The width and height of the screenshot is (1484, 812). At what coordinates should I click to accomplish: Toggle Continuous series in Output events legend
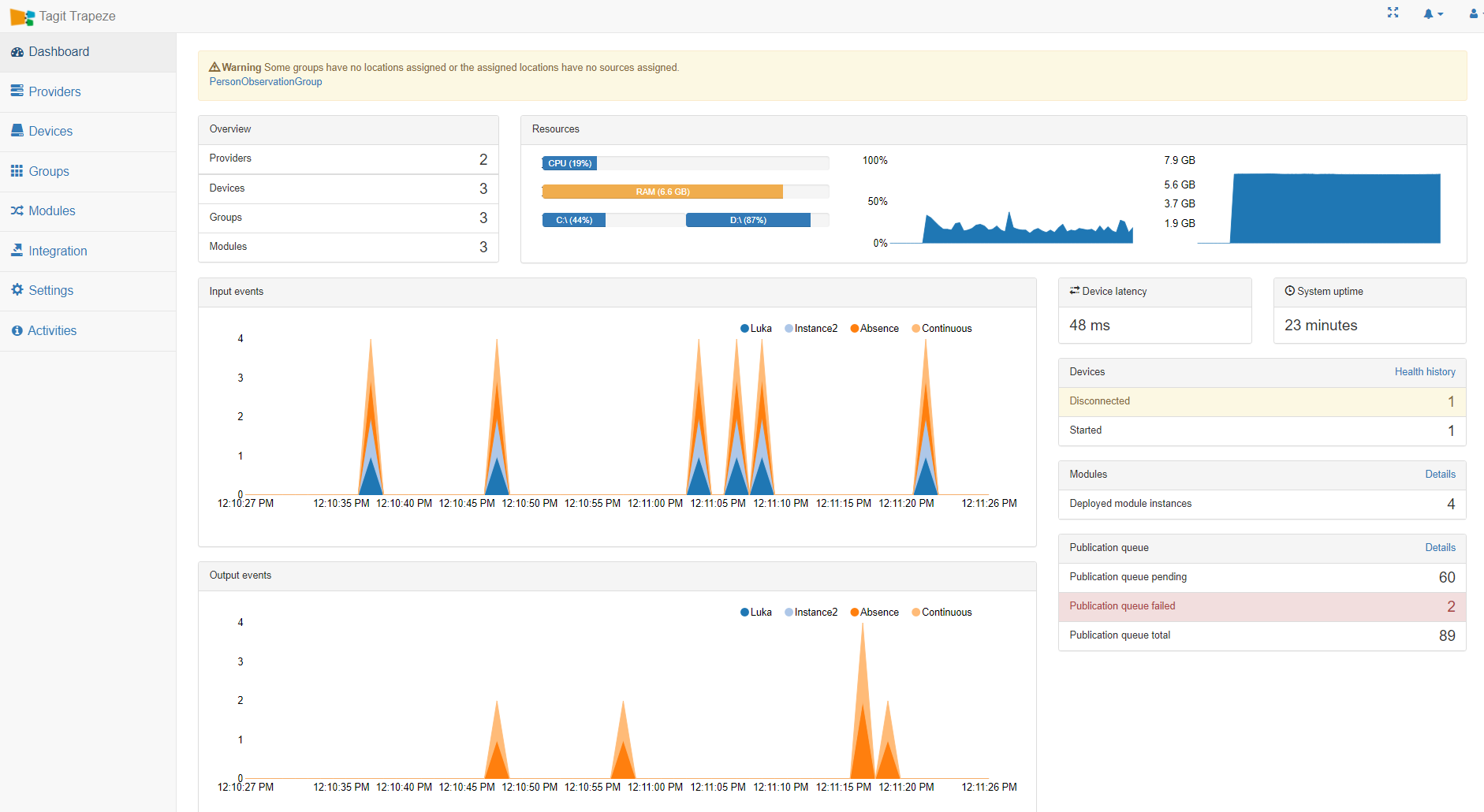point(941,613)
